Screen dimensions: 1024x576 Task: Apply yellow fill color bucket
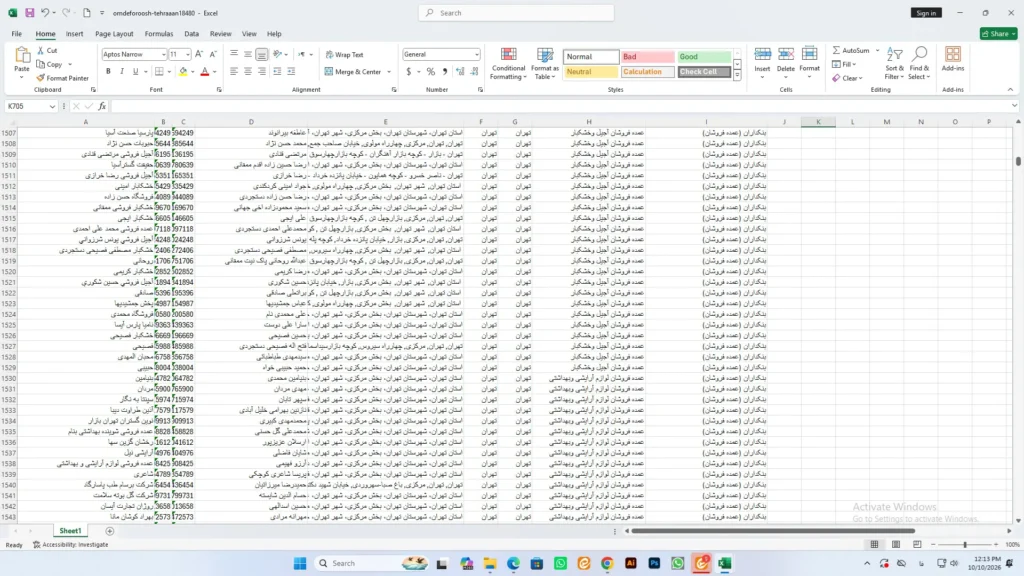click(183, 71)
